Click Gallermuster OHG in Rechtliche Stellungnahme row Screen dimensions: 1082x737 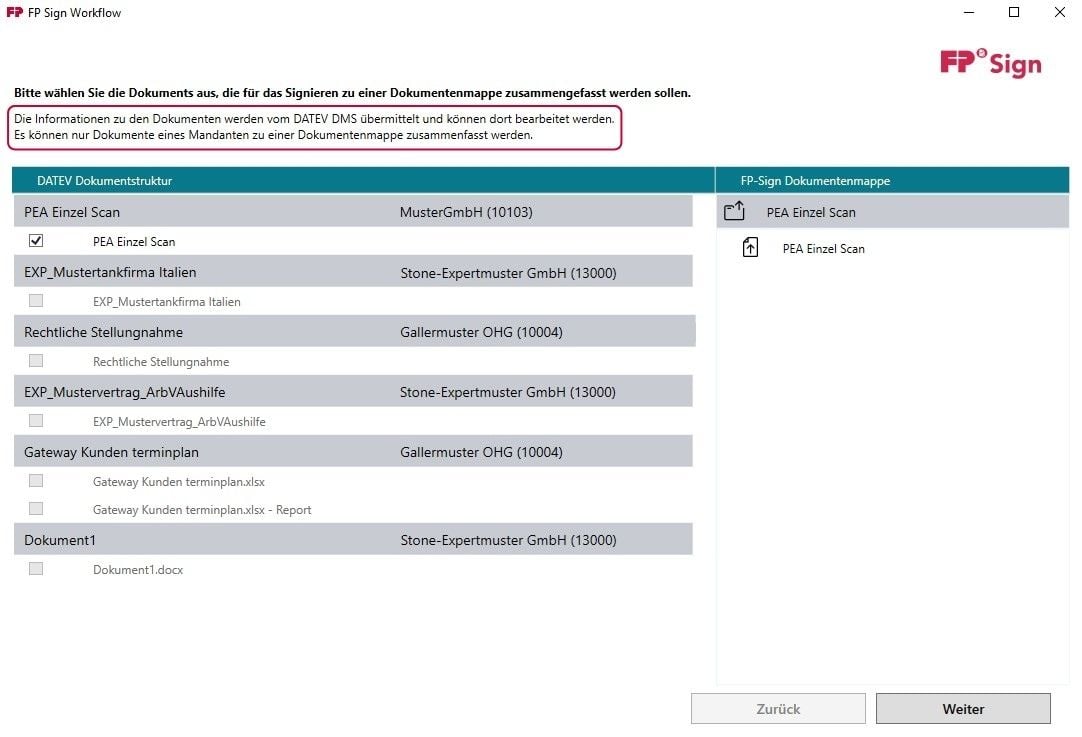(x=481, y=332)
